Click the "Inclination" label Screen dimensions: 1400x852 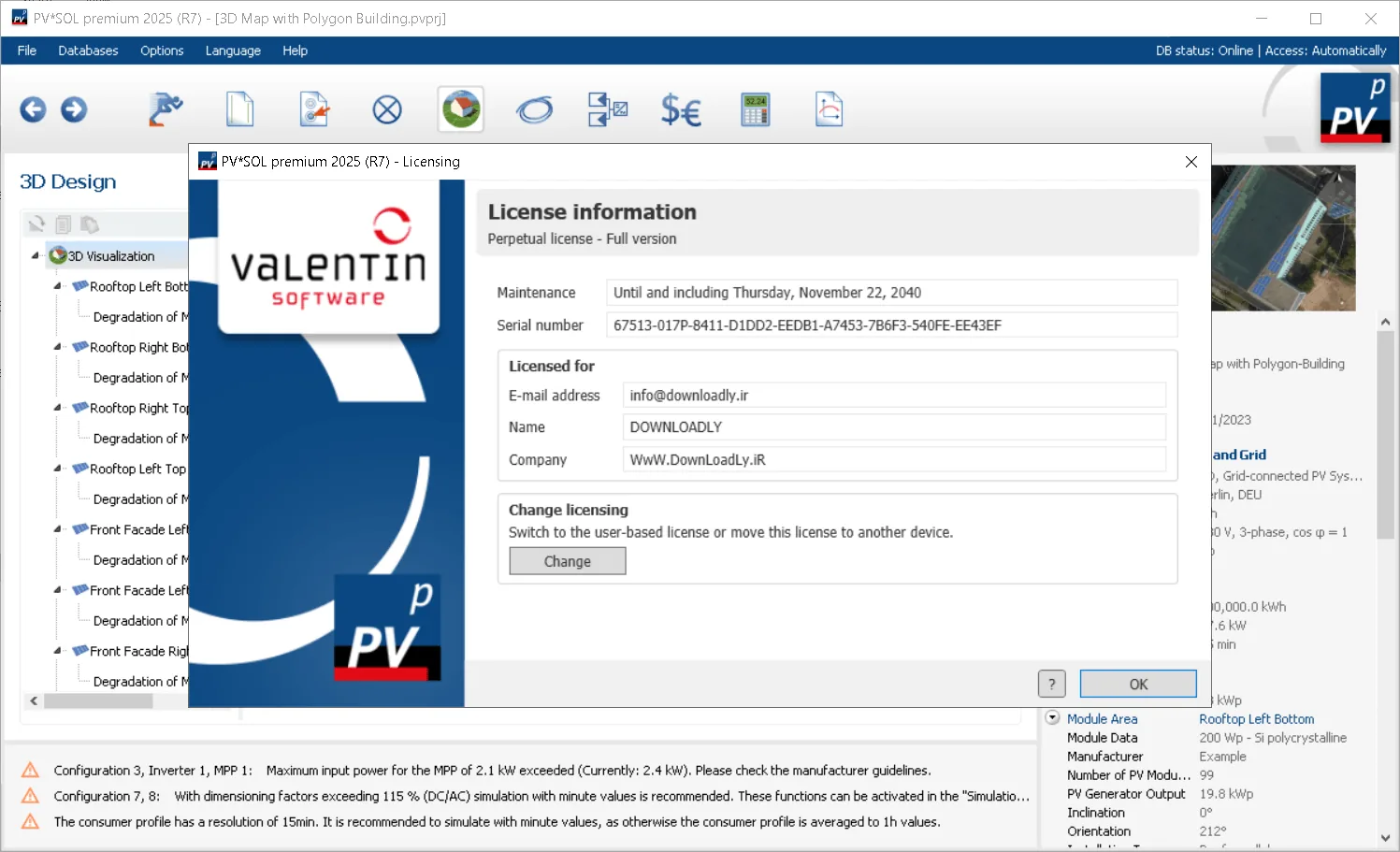pyautogui.click(x=1096, y=813)
